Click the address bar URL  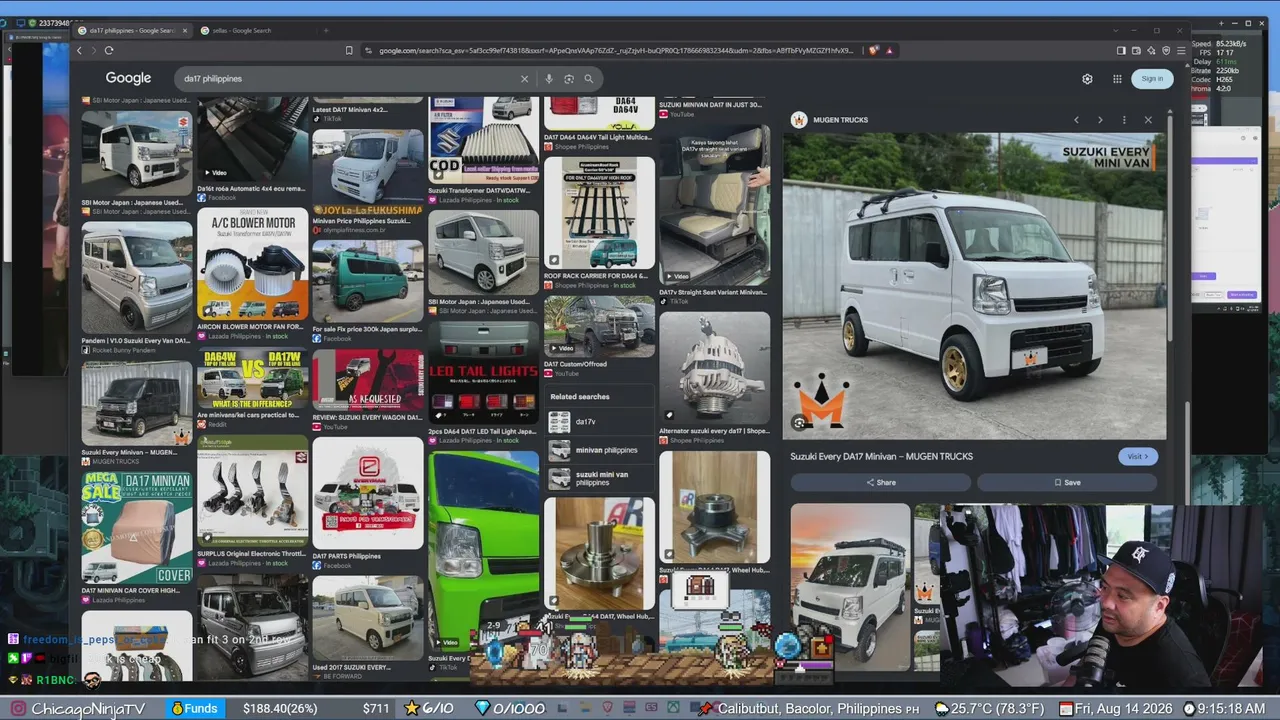tap(616, 50)
